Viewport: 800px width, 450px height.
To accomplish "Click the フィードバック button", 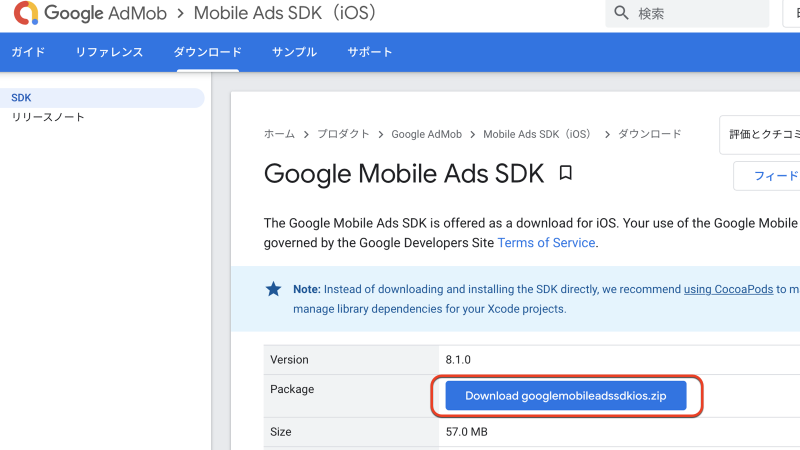I will click(x=767, y=176).
